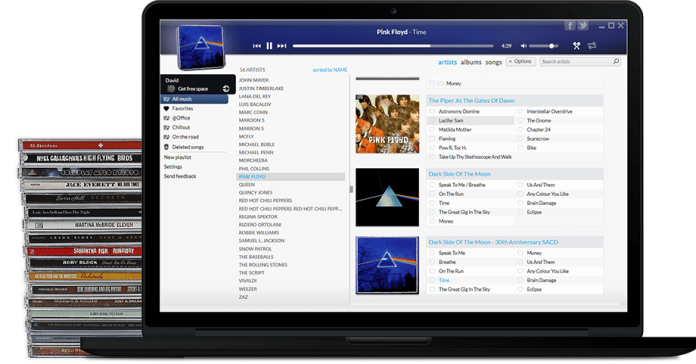
Task: Open Dark Side Of The Moon - 30th Anniversary SACD
Action: 493,242
